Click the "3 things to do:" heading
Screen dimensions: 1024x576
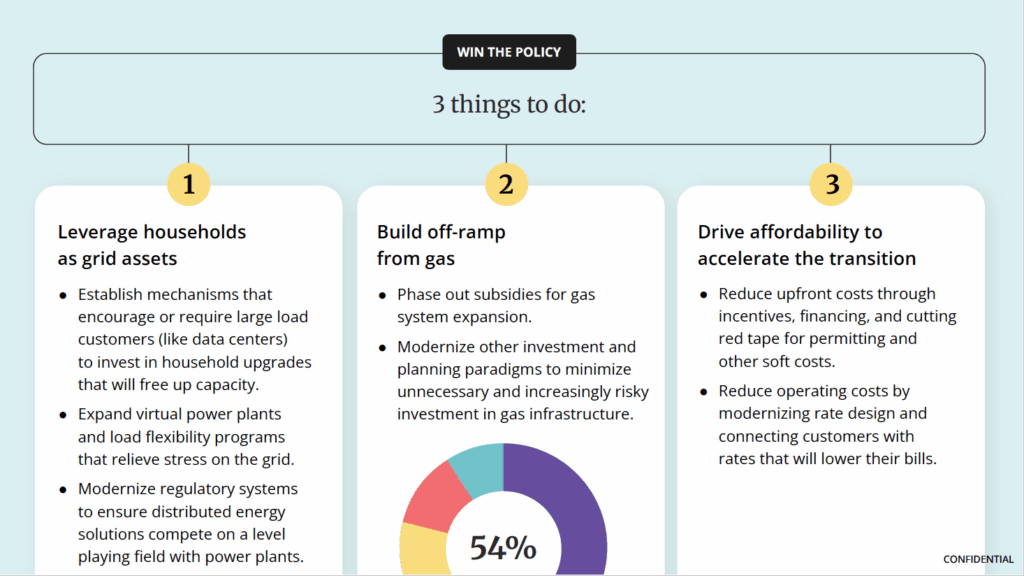[x=509, y=104]
